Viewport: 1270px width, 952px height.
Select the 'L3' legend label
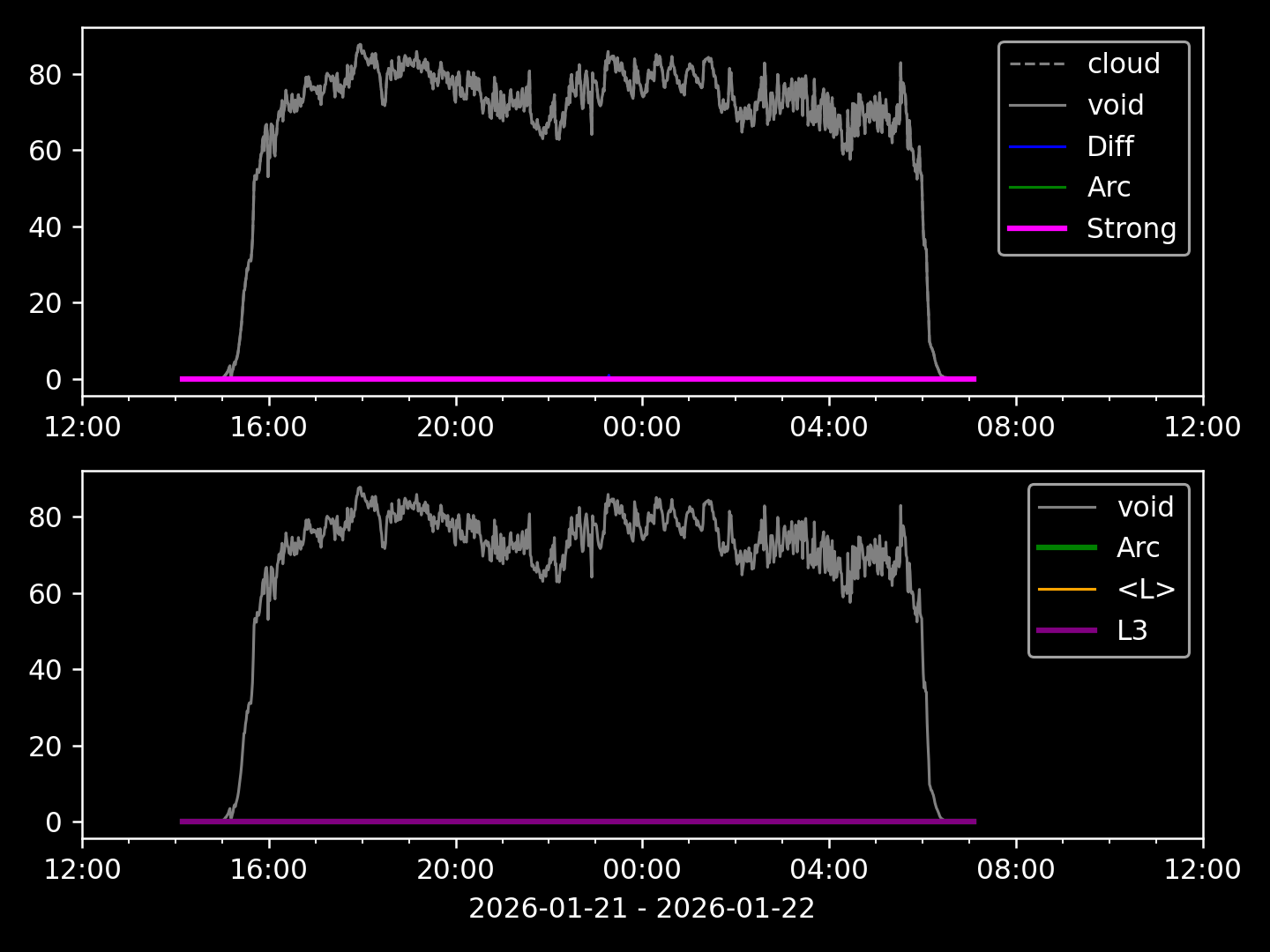(x=1132, y=630)
